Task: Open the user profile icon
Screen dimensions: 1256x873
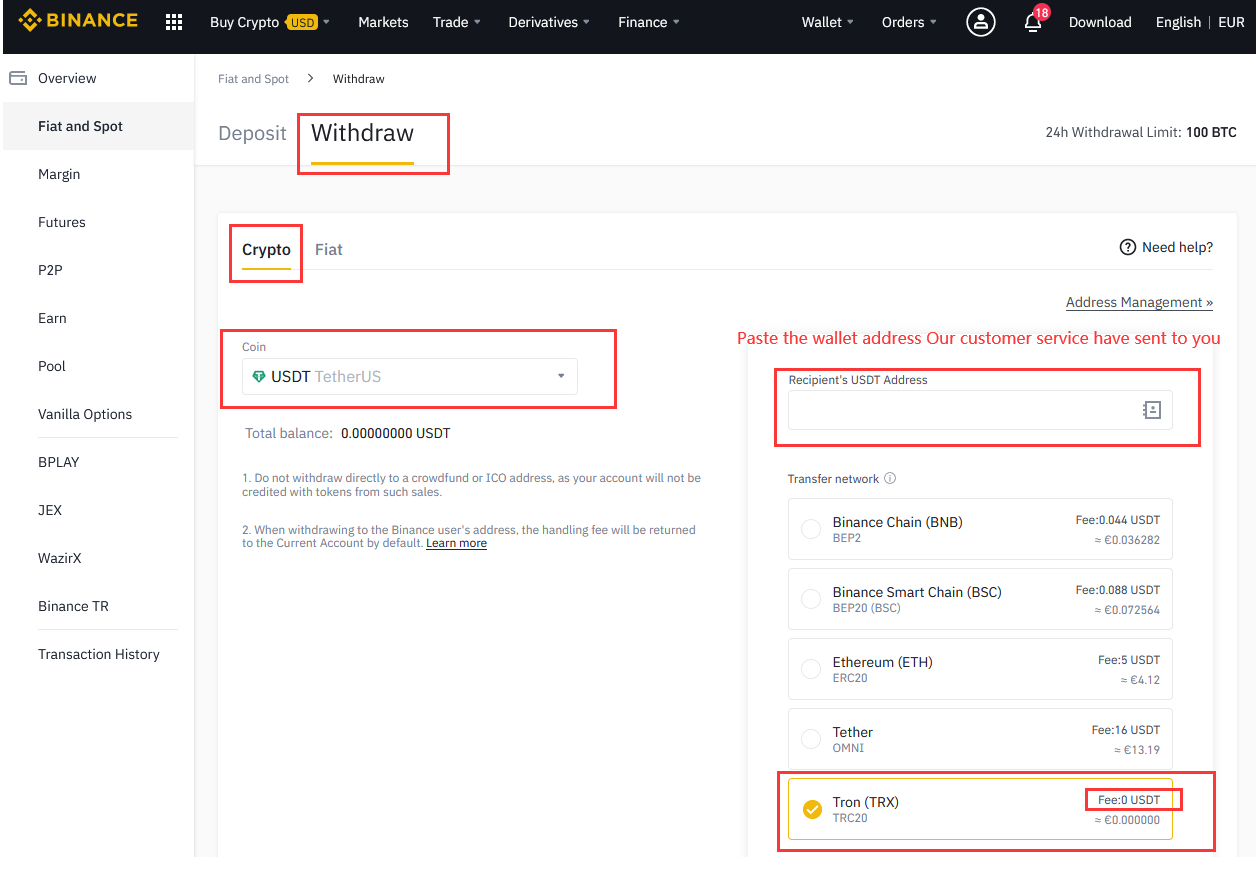Action: click(980, 22)
